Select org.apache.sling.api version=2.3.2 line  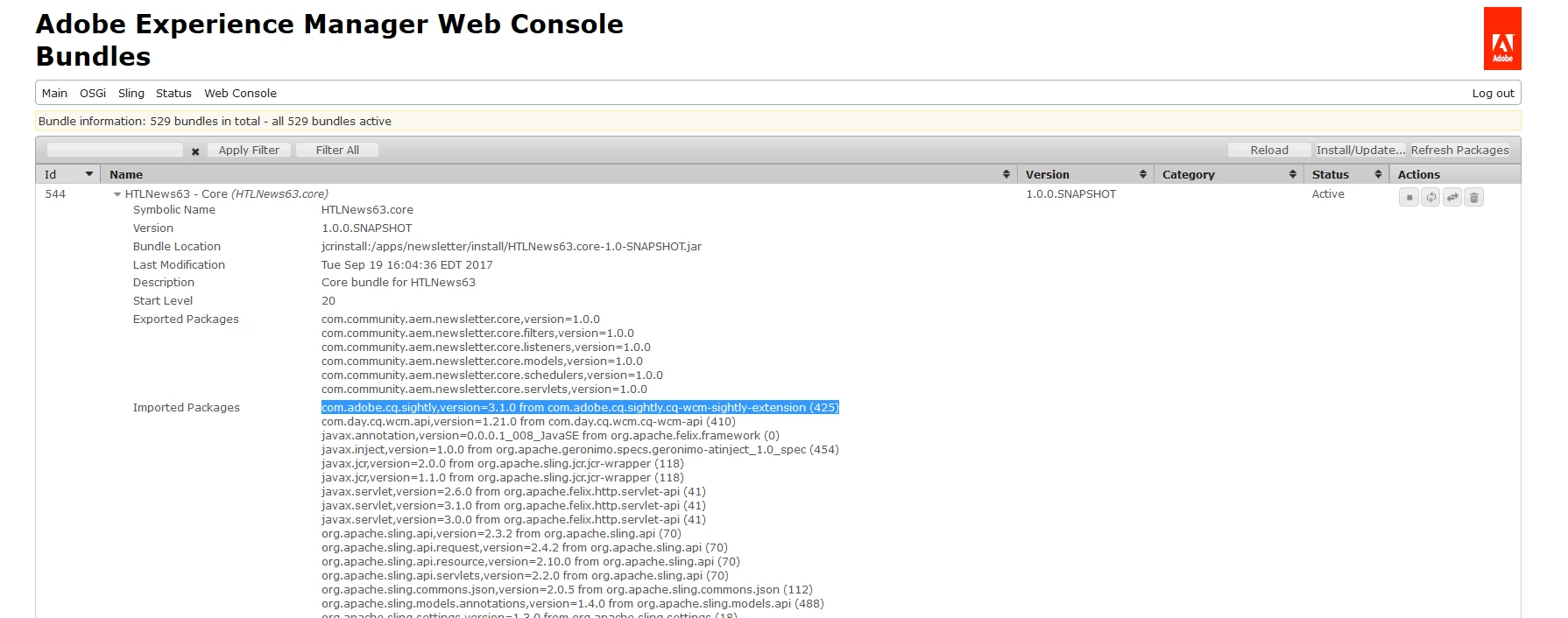tap(501, 533)
